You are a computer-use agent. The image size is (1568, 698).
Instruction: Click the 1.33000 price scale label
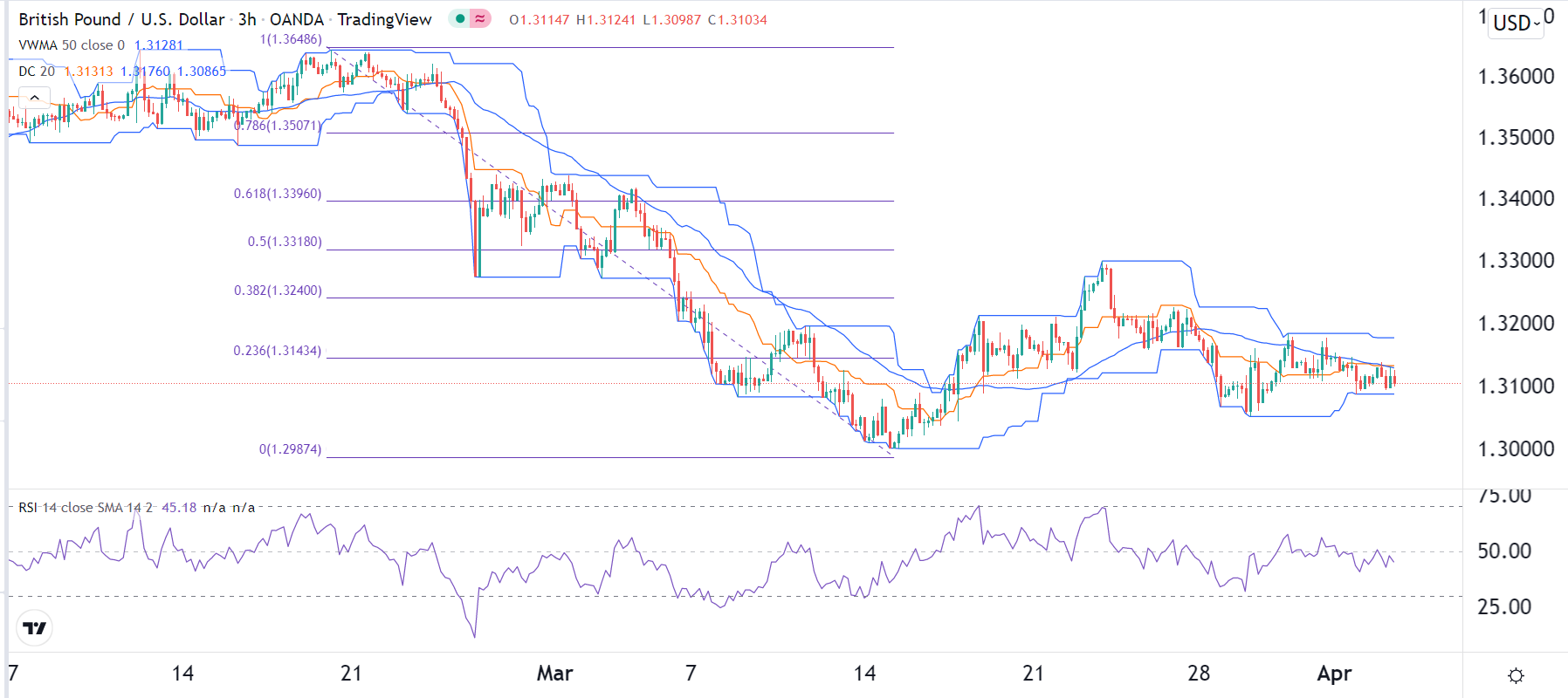(1516, 261)
